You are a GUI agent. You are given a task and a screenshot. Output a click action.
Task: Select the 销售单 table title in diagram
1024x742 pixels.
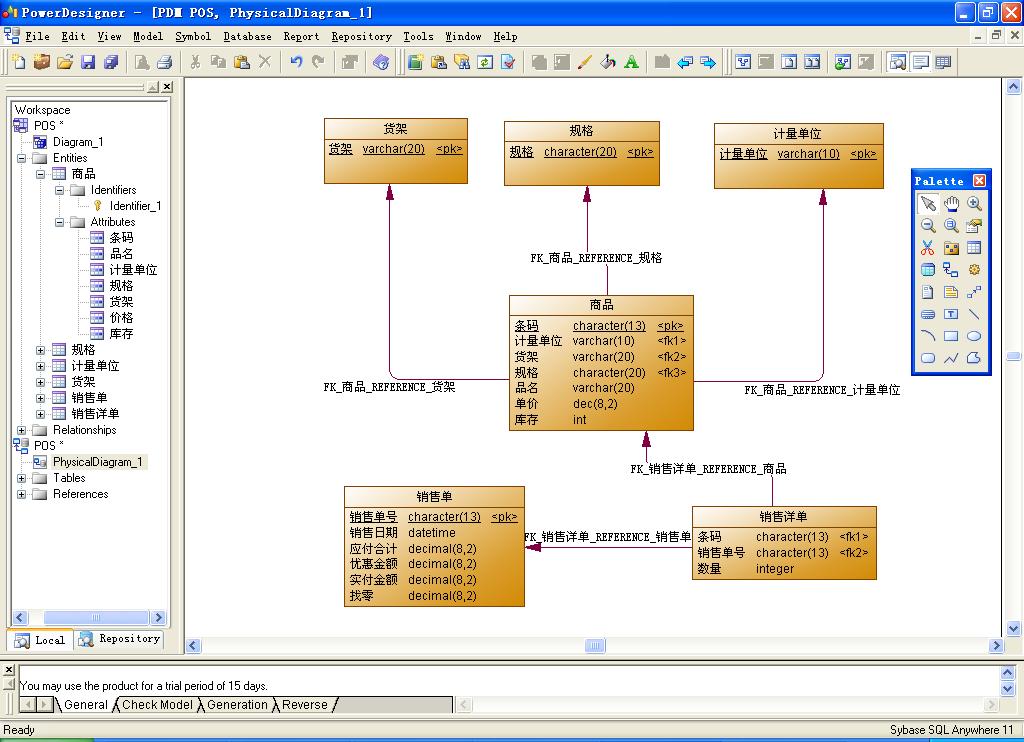pos(434,496)
